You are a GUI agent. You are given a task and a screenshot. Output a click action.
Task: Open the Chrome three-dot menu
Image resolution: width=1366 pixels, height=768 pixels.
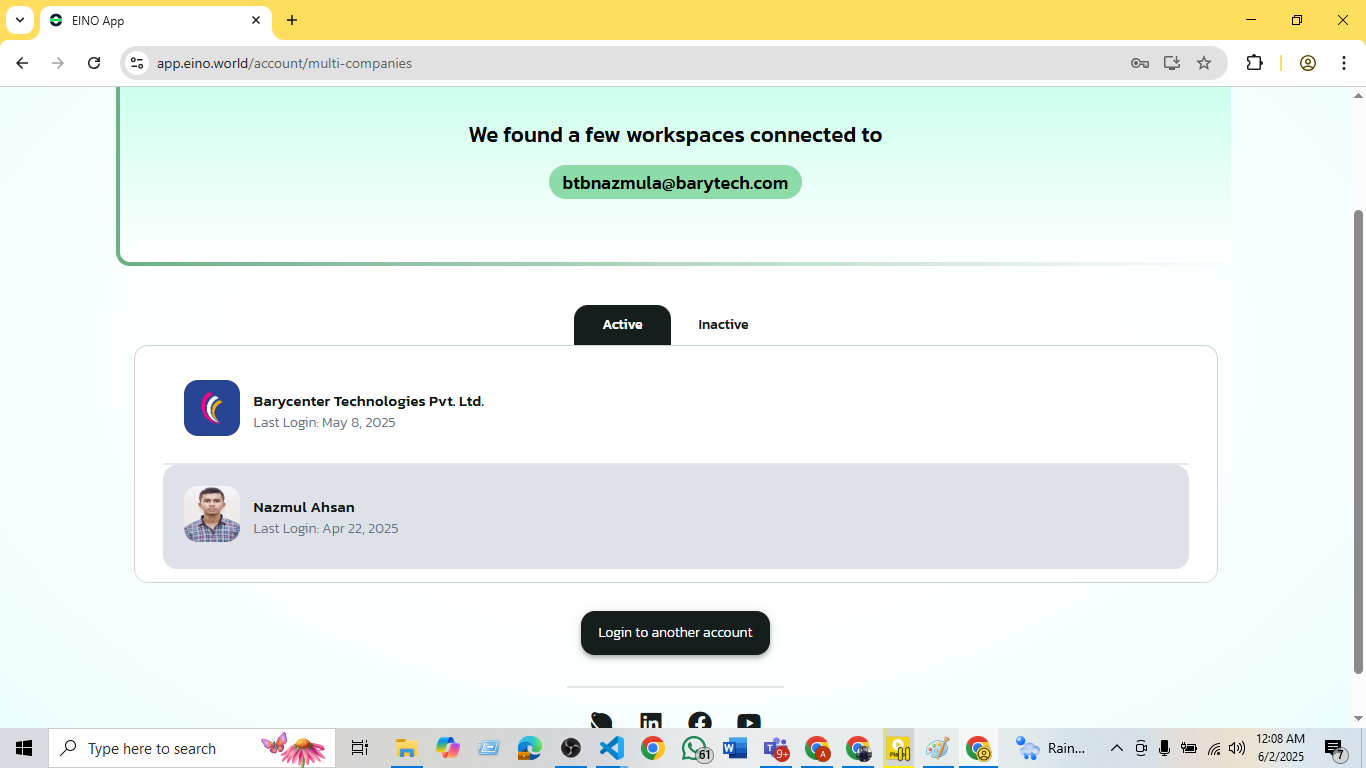(x=1344, y=63)
